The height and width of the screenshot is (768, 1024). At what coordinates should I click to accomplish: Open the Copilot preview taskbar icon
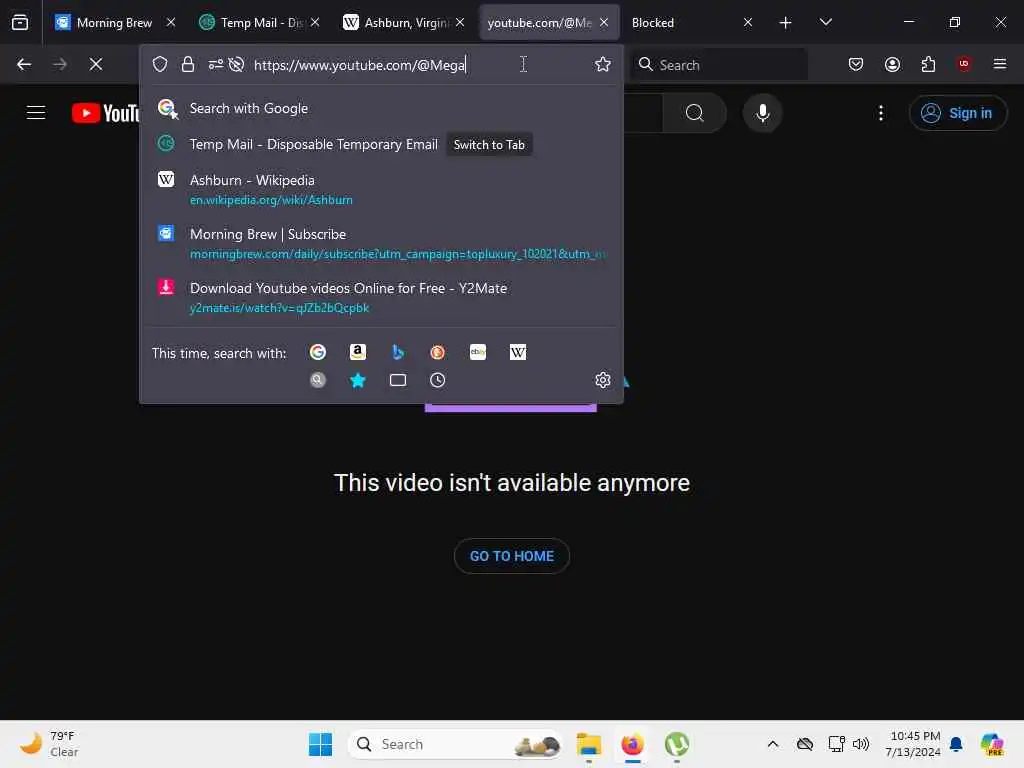992,744
